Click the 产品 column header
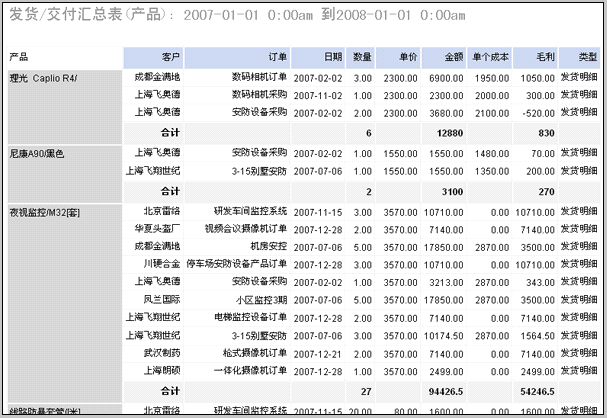The image size is (607, 418). click(19, 57)
